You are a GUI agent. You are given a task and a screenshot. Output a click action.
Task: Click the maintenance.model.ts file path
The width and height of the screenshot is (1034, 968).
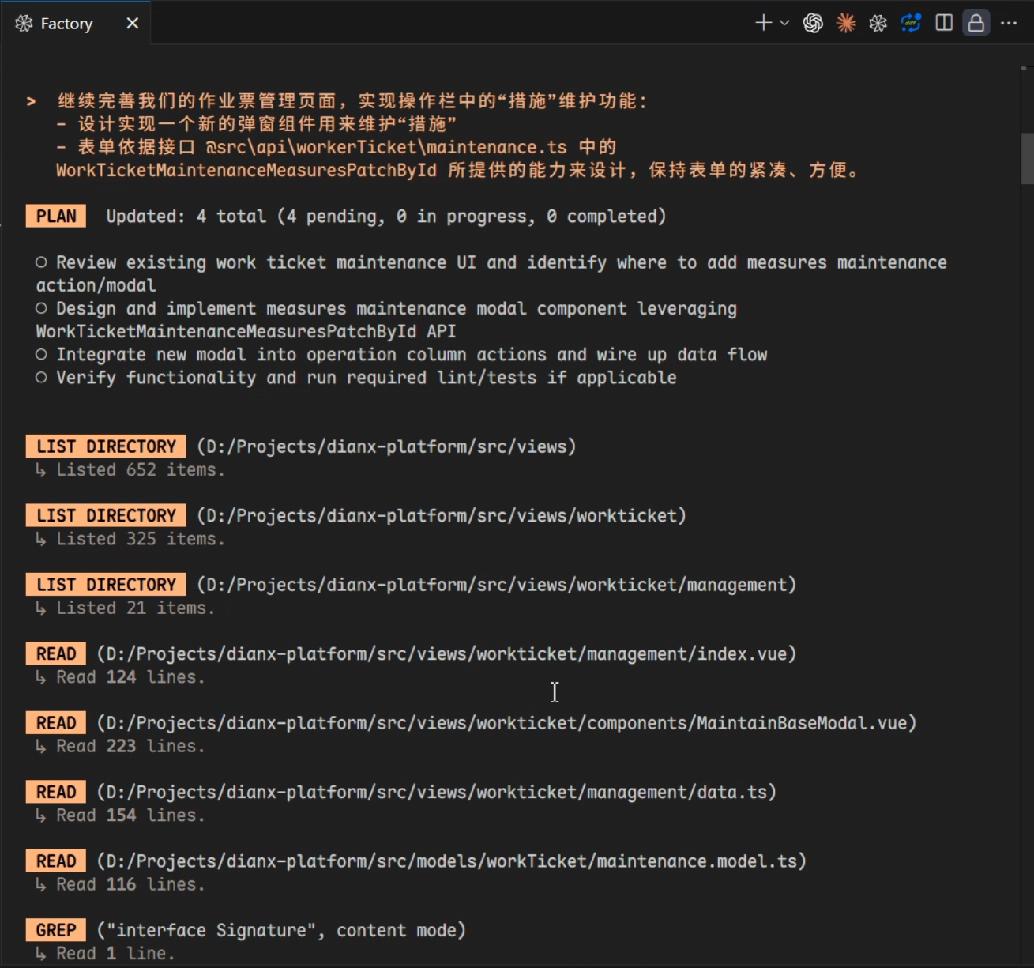(x=452, y=861)
